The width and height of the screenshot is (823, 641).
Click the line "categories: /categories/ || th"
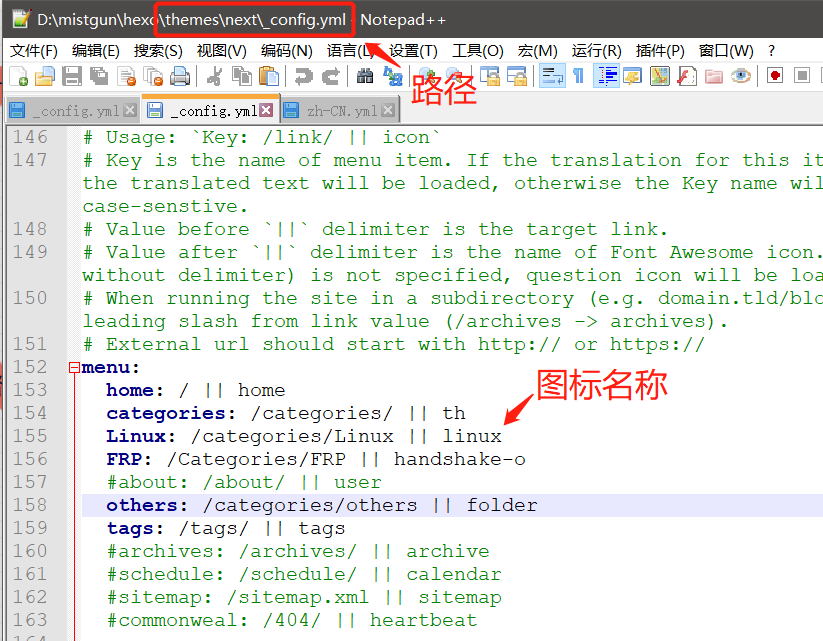[286, 413]
